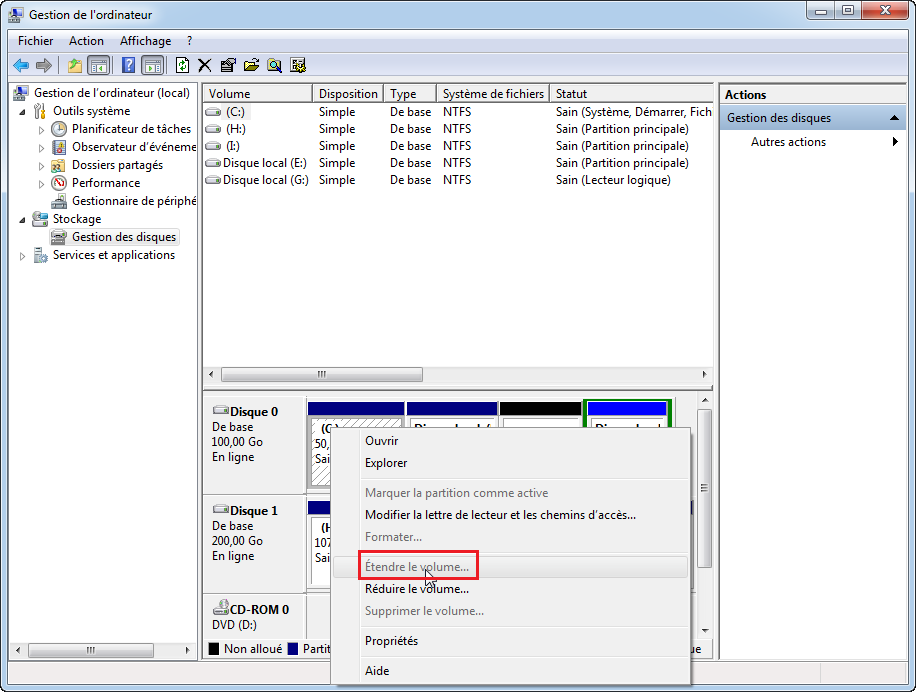Screen dimensions: 916x692
Task: Click the grey Forward arrow in toolbar
Action: tap(44, 65)
